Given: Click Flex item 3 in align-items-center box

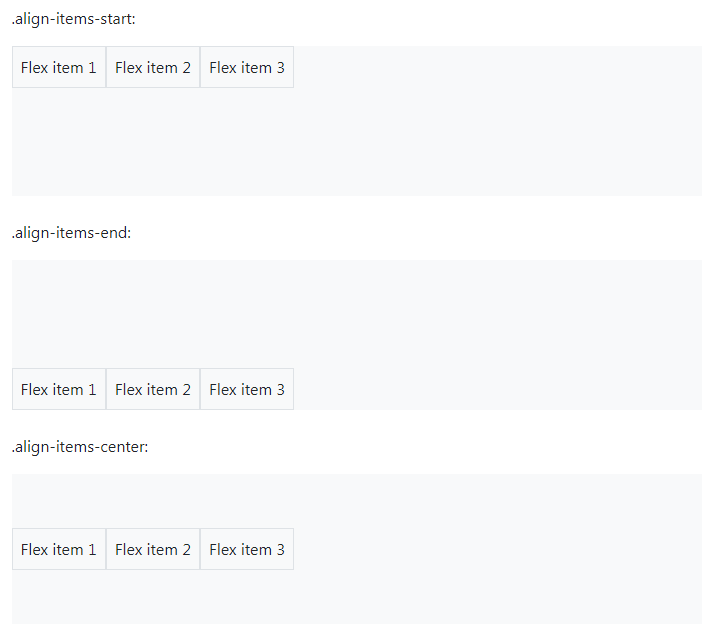Looking at the screenshot, I should pyautogui.click(x=247, y=549).
